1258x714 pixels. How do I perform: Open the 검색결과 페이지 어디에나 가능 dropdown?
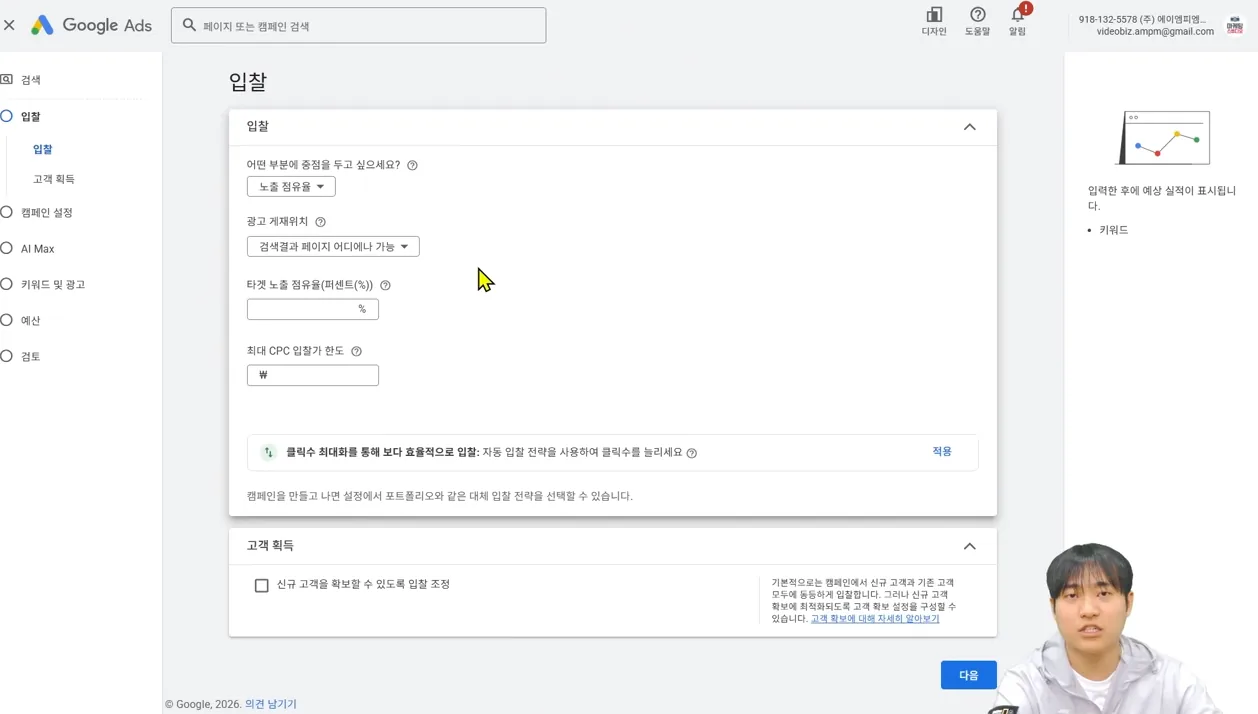(x=333, y=247)
